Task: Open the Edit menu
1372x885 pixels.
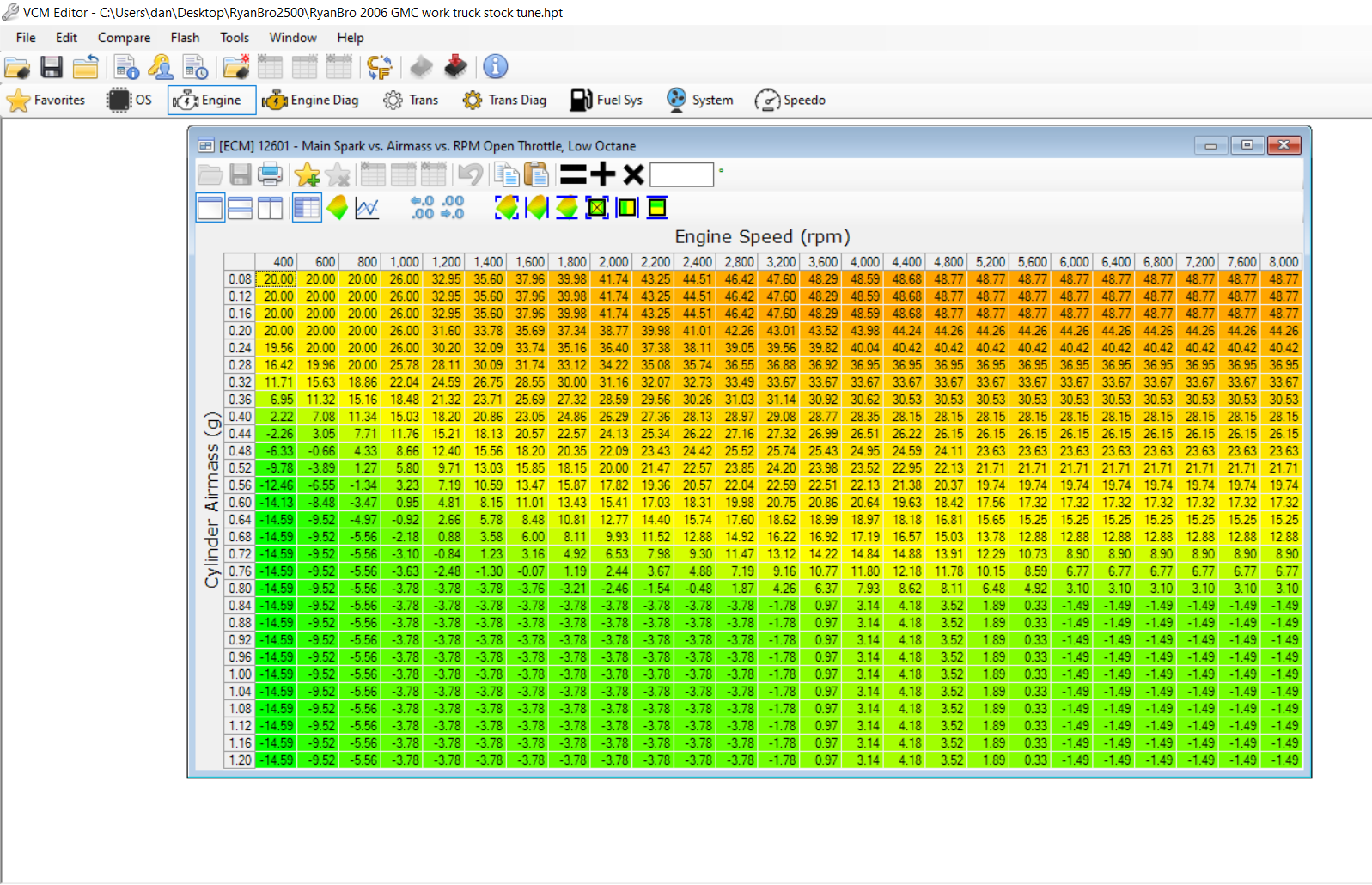Action: click(x=66, y=38)
